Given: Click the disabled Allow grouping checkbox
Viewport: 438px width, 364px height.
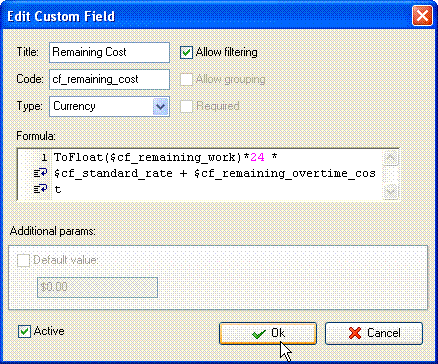Looking at the screenshot, I should click(186, 80).
